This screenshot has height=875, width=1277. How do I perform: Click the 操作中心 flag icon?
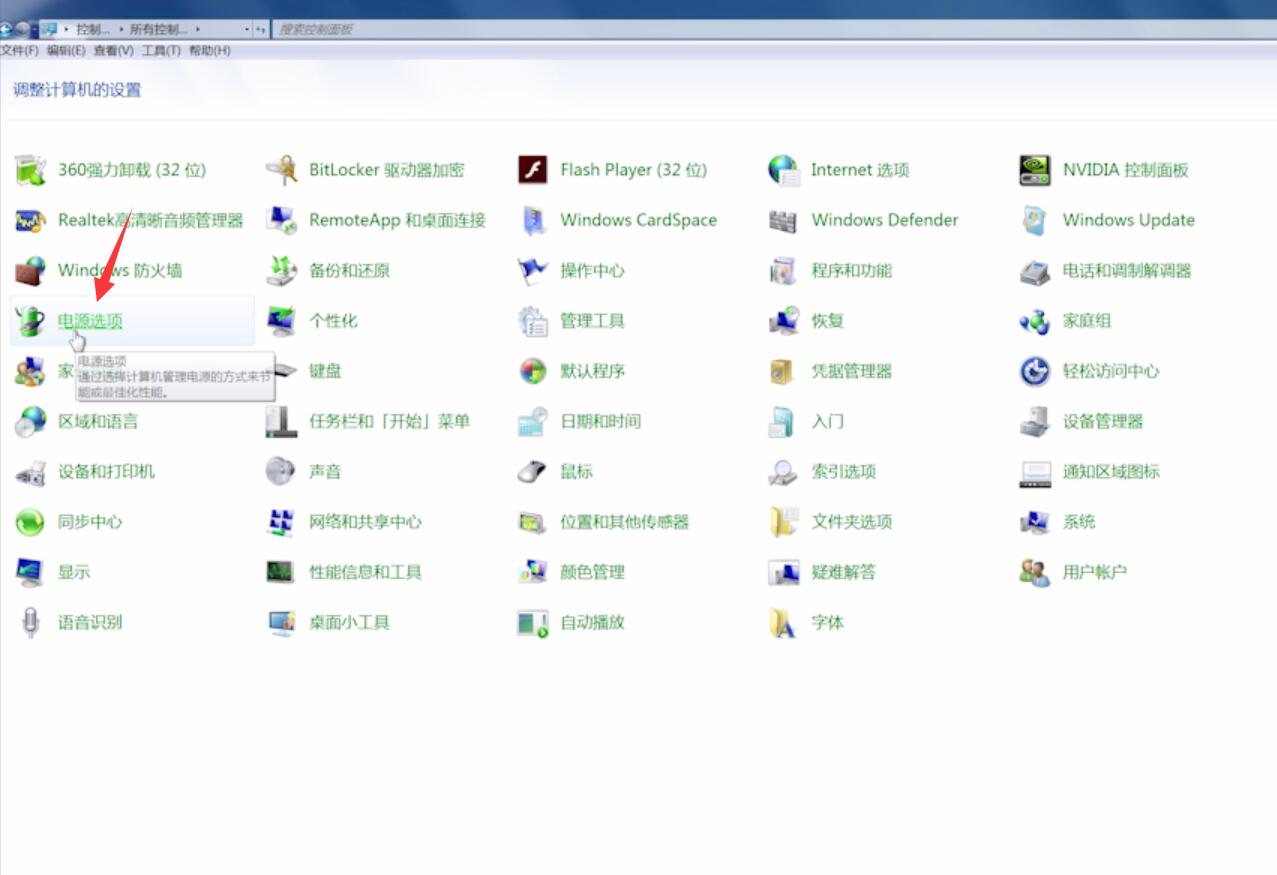(533, 270)
